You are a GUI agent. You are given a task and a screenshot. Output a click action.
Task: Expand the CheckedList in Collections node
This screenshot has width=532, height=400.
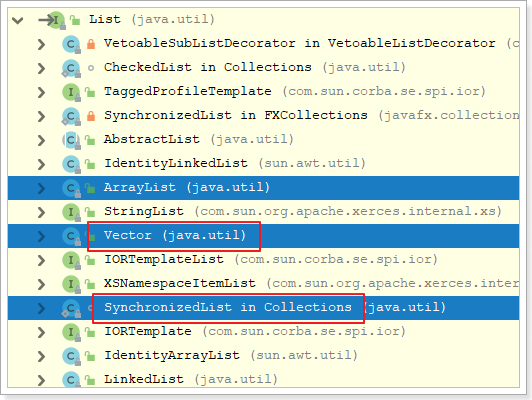(41, 69)
